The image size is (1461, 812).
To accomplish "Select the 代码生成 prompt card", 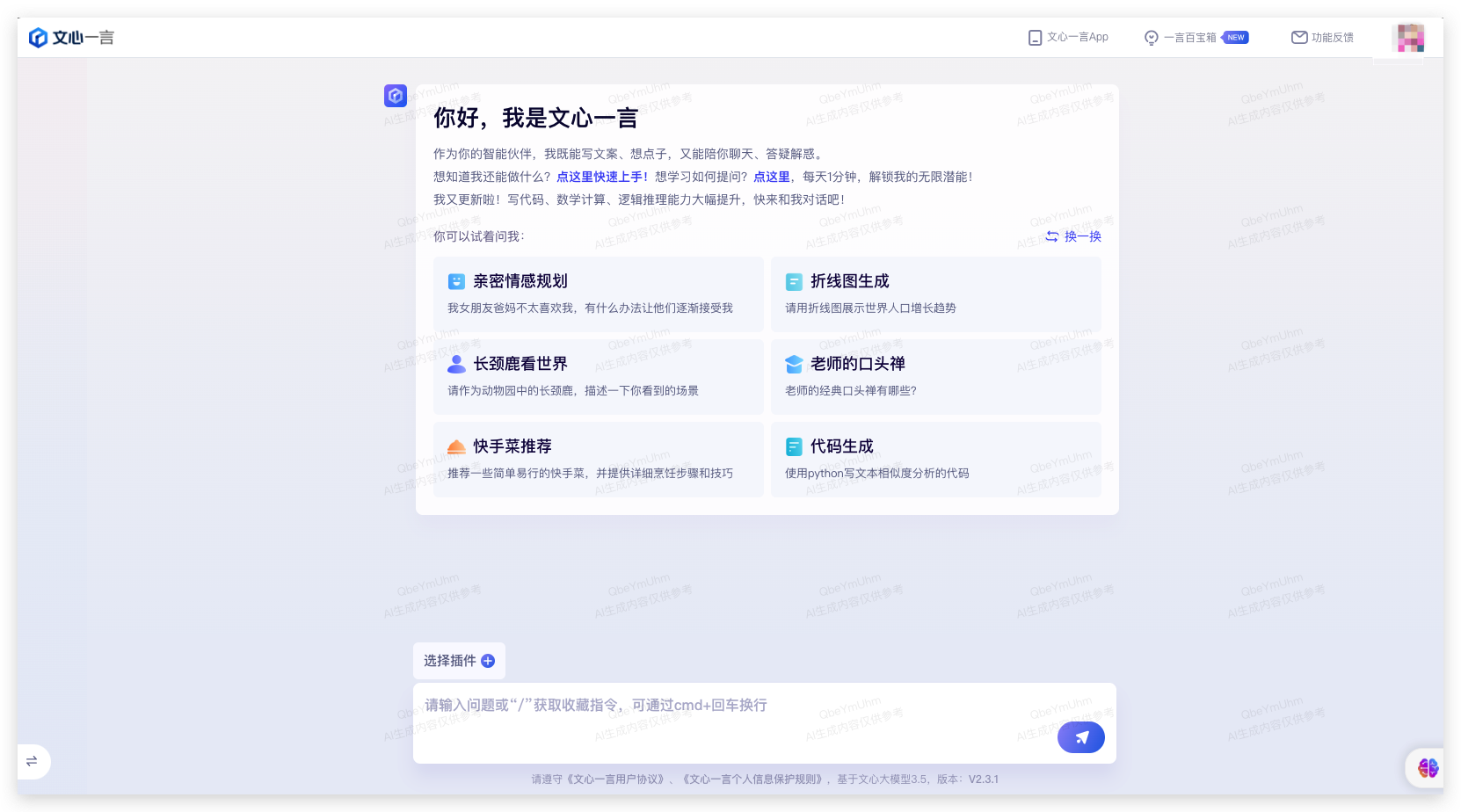I will coord(936,460).
